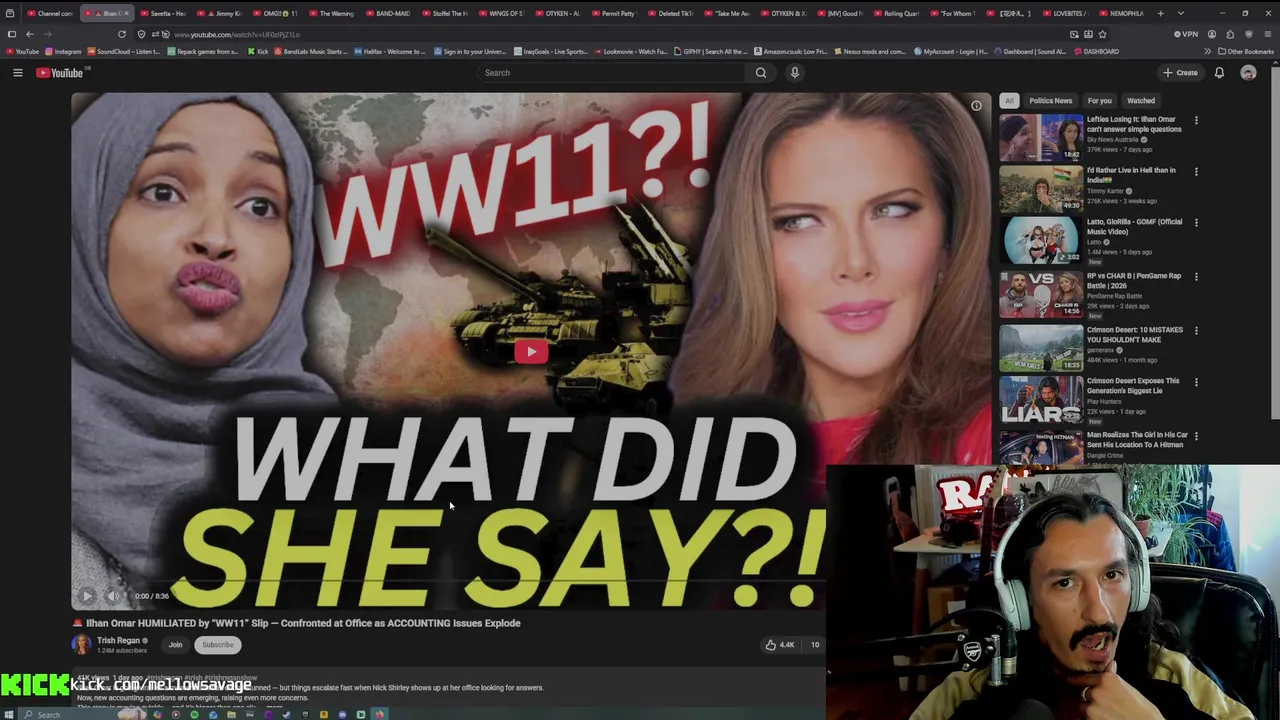Select the Politics News filter chip
The image size is (1280, 720).
1050,100
